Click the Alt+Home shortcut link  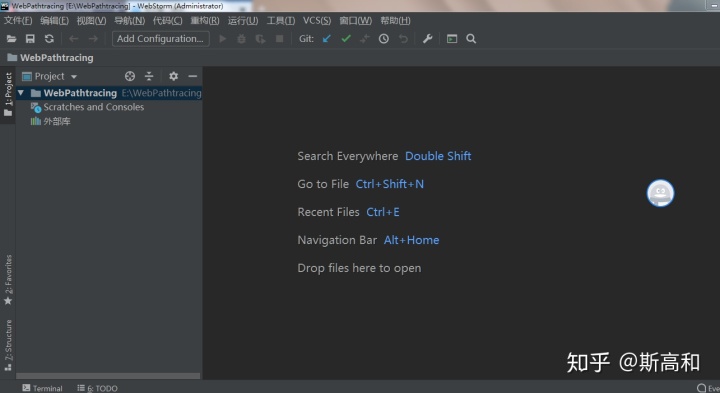click(411, 240)
